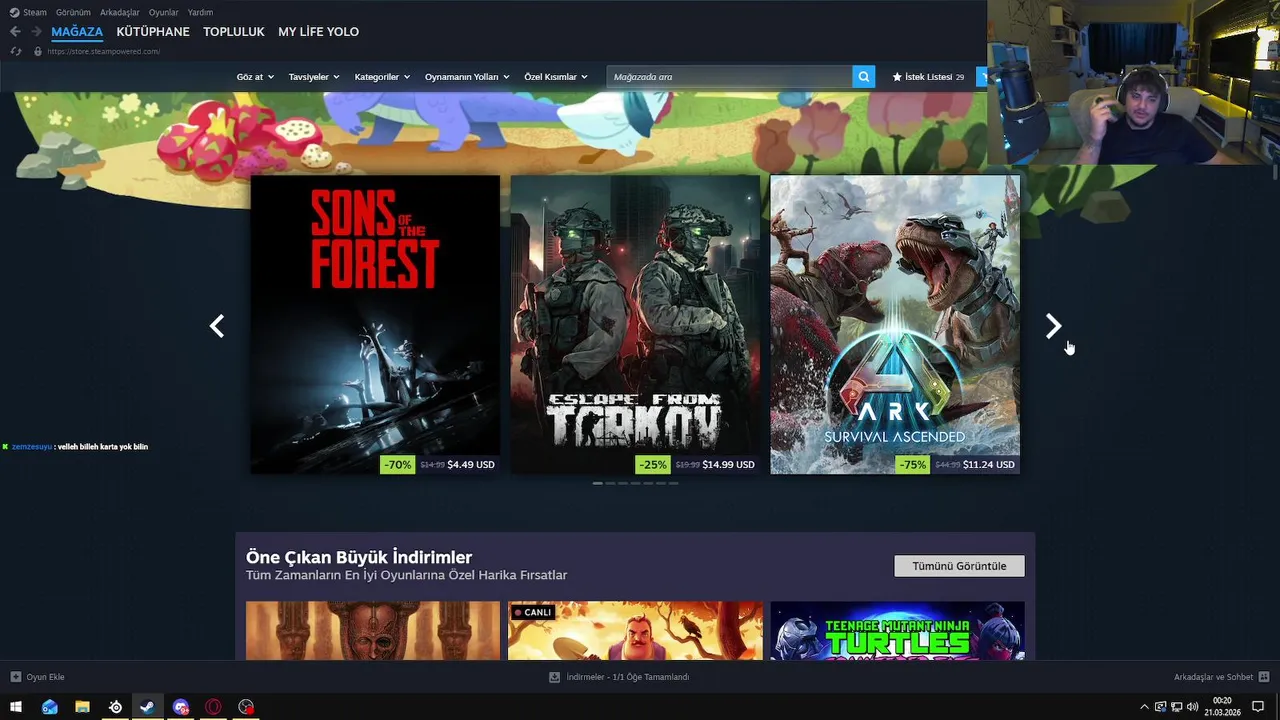Image resolution: width=1280 pixels, height=720 pixels.
Task: Switch to the KÜTÜPHANE tab
Action: pos(153,32)
